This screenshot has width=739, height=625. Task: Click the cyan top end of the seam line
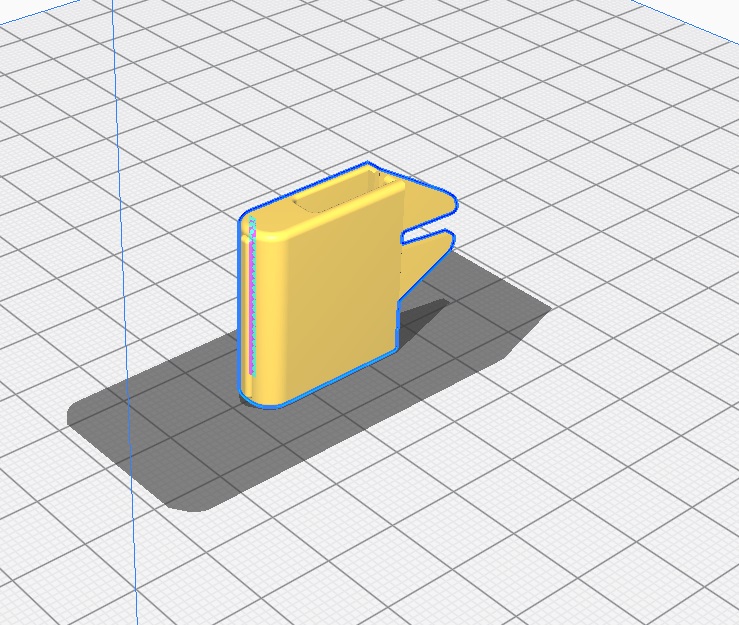coord(253,220)
